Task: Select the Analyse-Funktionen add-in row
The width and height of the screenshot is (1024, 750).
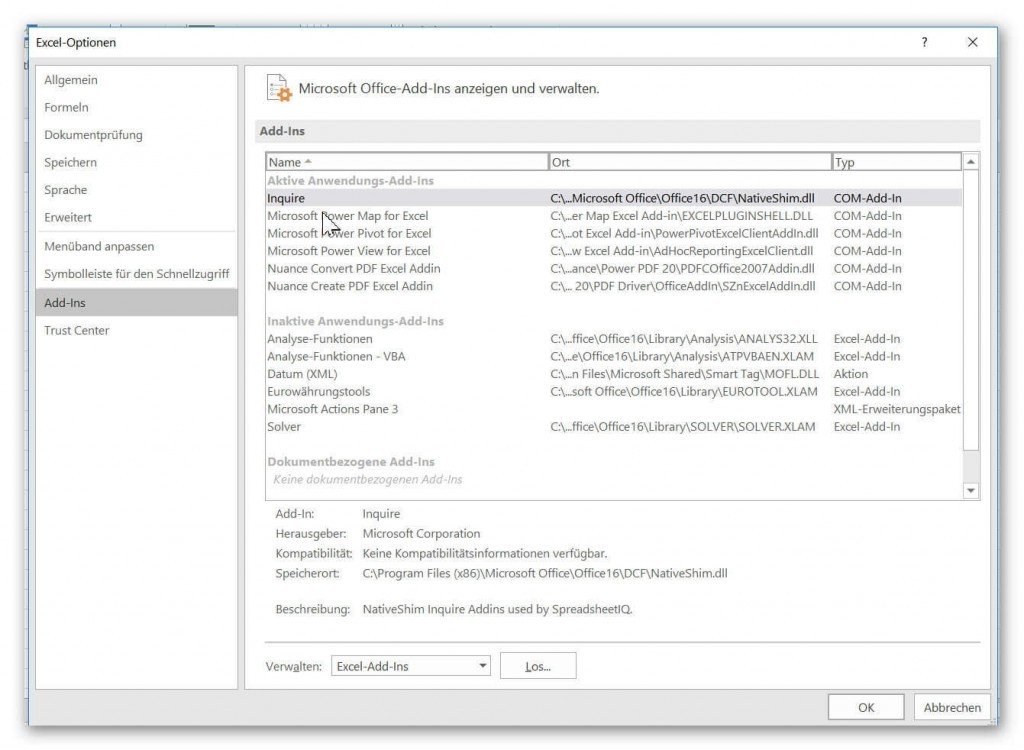Action: 614,338
